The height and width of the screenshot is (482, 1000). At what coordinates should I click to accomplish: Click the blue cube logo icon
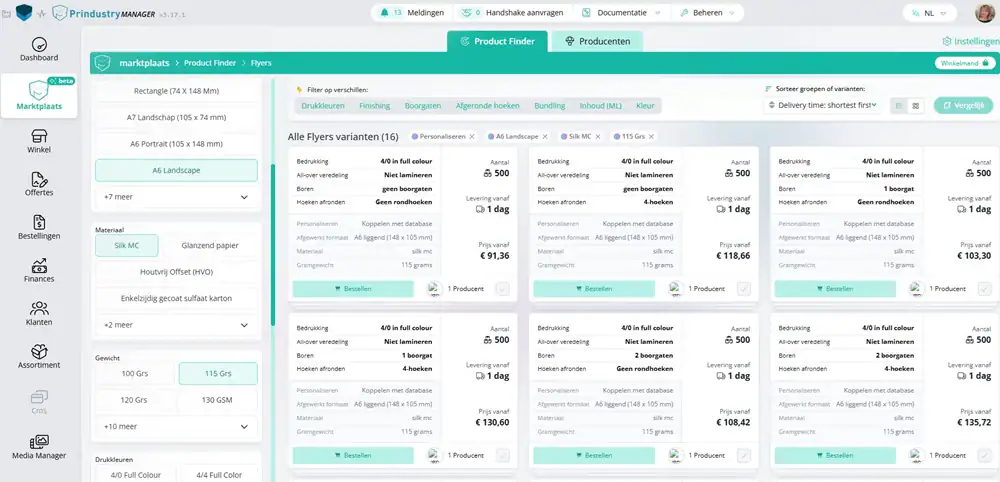pos(24,12)
